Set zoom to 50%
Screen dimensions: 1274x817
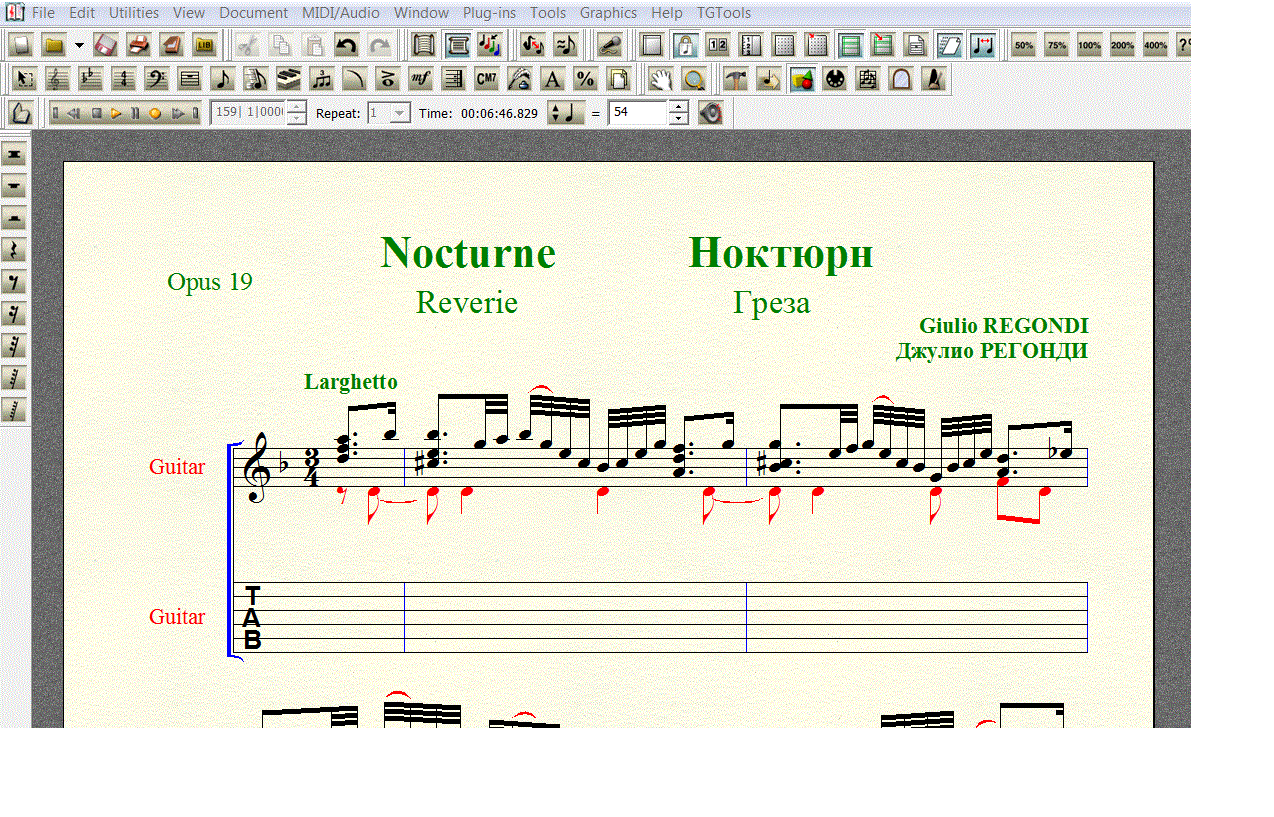pyautogui.click(x=1024, y=45)
